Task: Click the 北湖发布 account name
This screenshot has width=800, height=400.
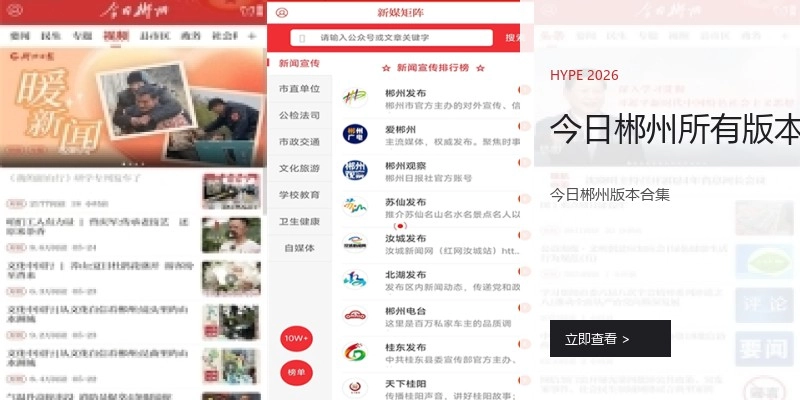Action: click(406, 274)
